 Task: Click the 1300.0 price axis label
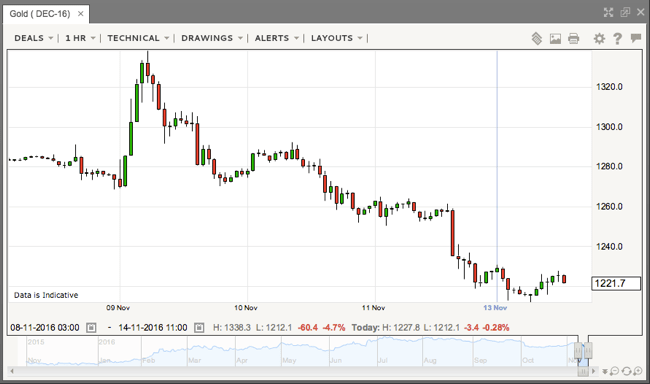click(609, 127)
